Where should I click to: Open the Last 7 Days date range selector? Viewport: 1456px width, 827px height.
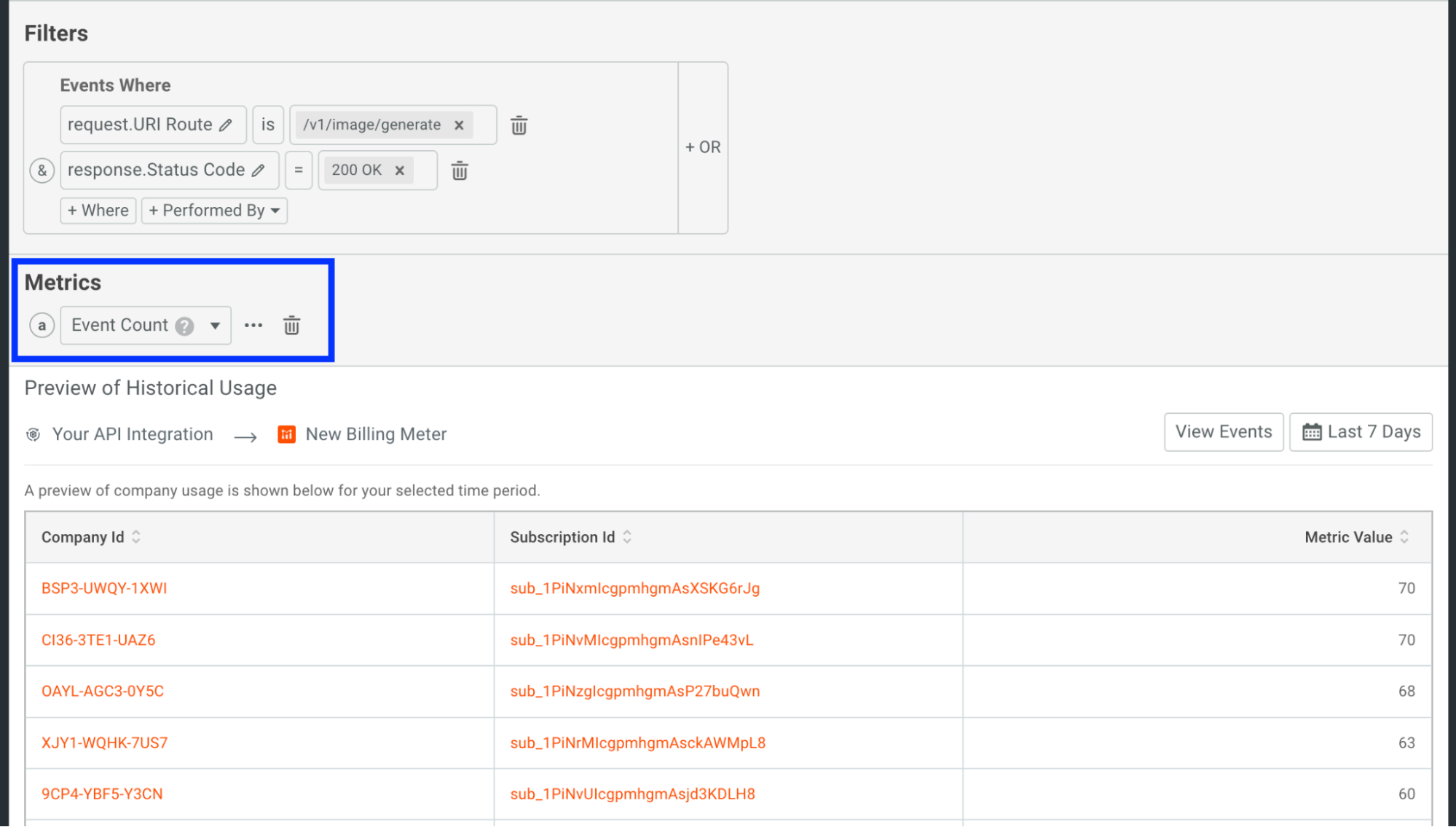[x=1360, y=431]
